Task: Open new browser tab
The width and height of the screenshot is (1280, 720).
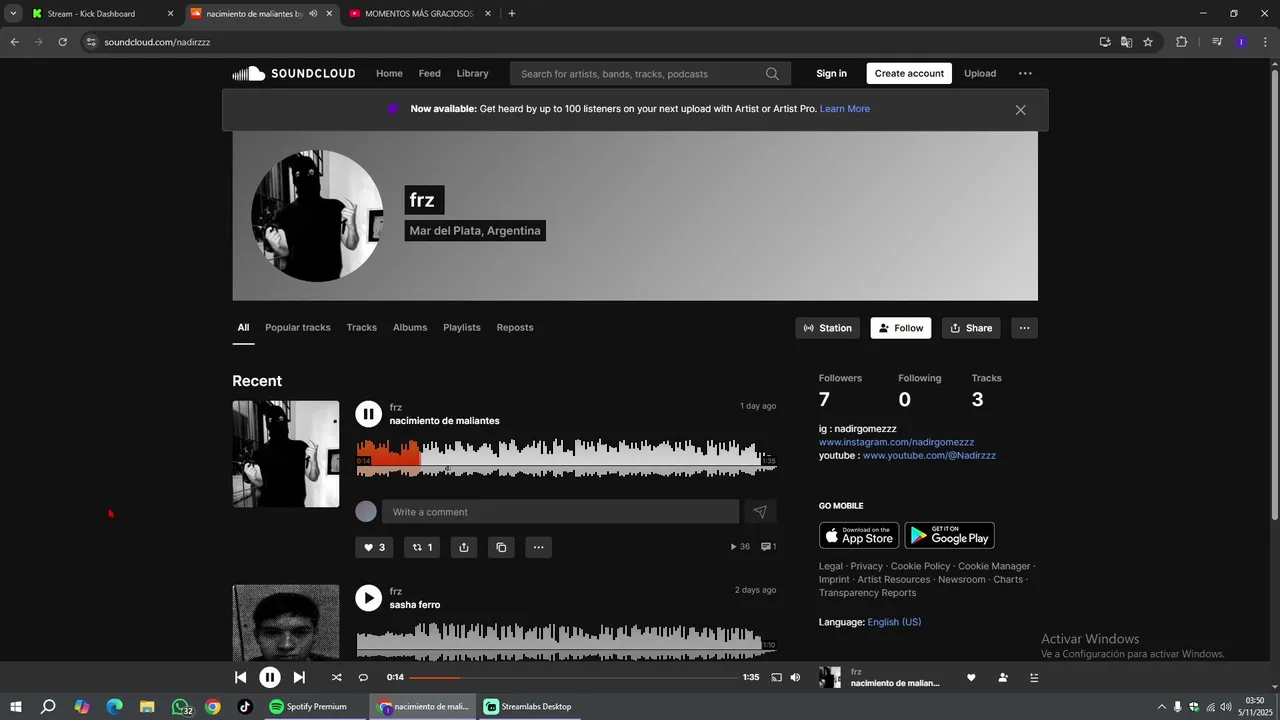Action: (512, 14)
